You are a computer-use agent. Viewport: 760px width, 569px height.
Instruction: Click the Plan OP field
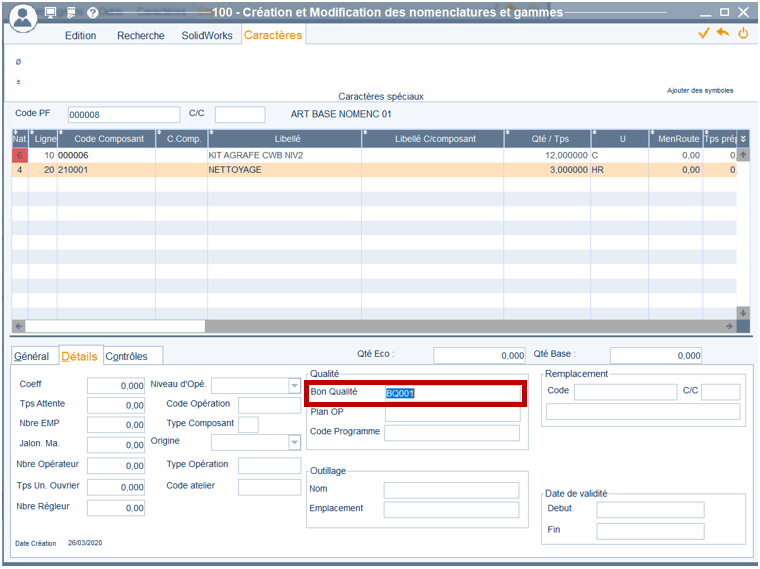pyautogui.click(x=453, y=413)
